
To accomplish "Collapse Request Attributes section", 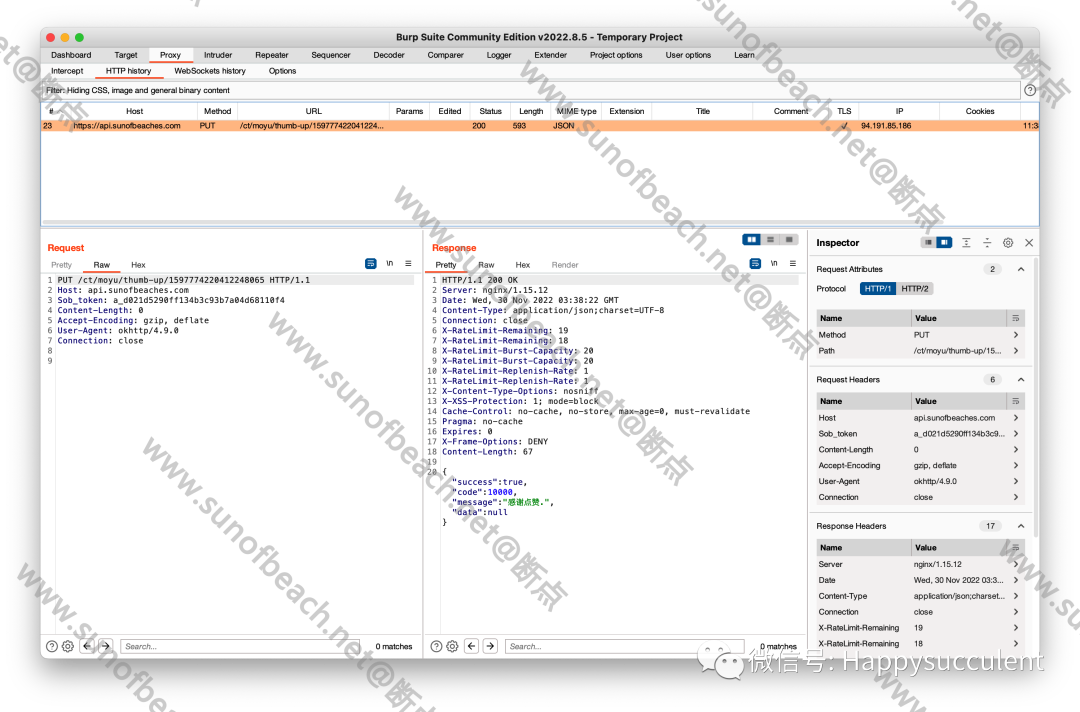I will tap(1021, 269).
